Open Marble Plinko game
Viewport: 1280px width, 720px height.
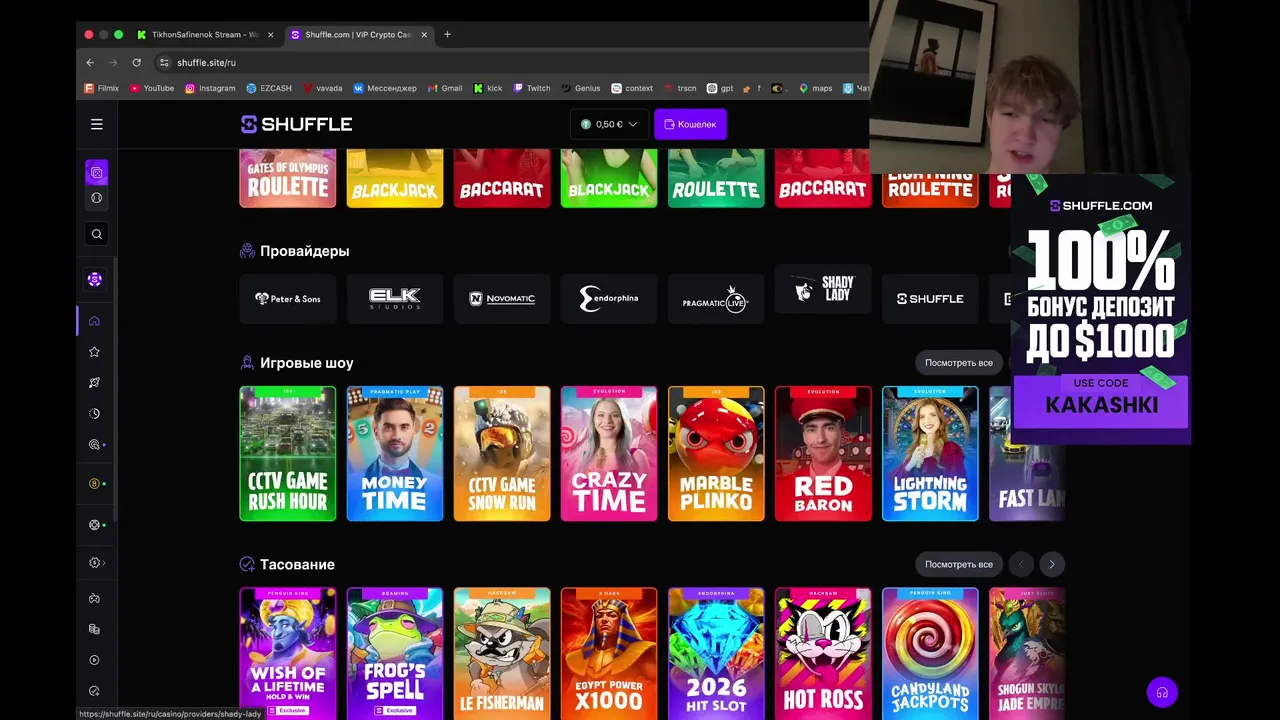tap(716, 454)
